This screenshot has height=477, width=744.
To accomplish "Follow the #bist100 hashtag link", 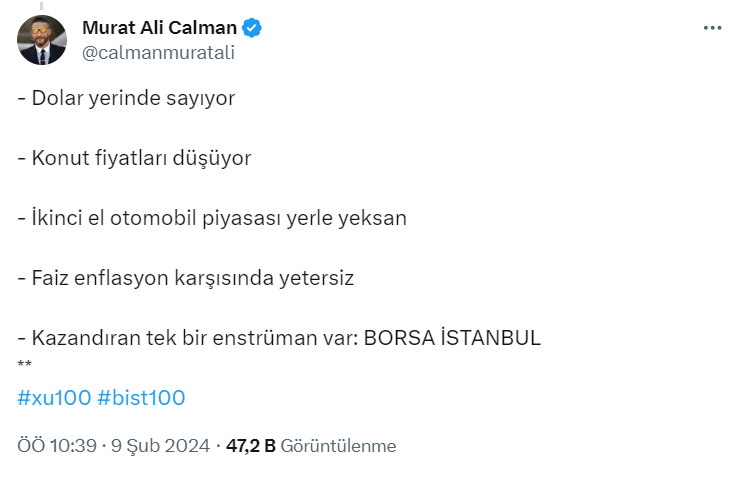I will pyautogui.click(x=141, y=398).
